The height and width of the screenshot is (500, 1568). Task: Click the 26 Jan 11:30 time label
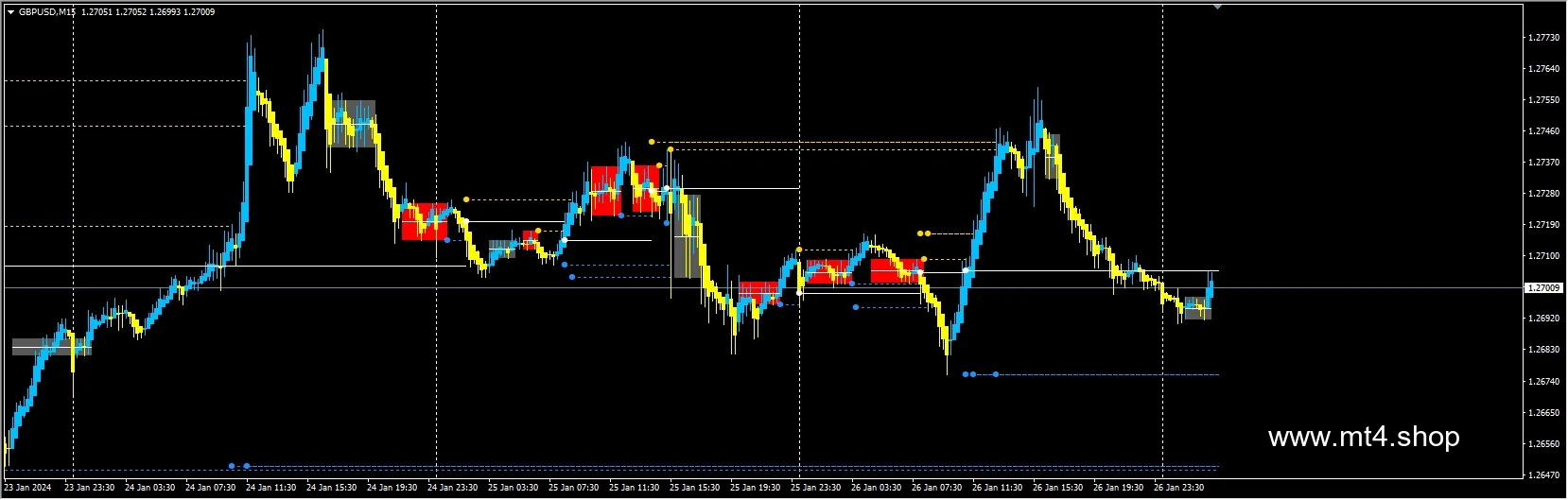pyautogui.click(x=998, y=489)
